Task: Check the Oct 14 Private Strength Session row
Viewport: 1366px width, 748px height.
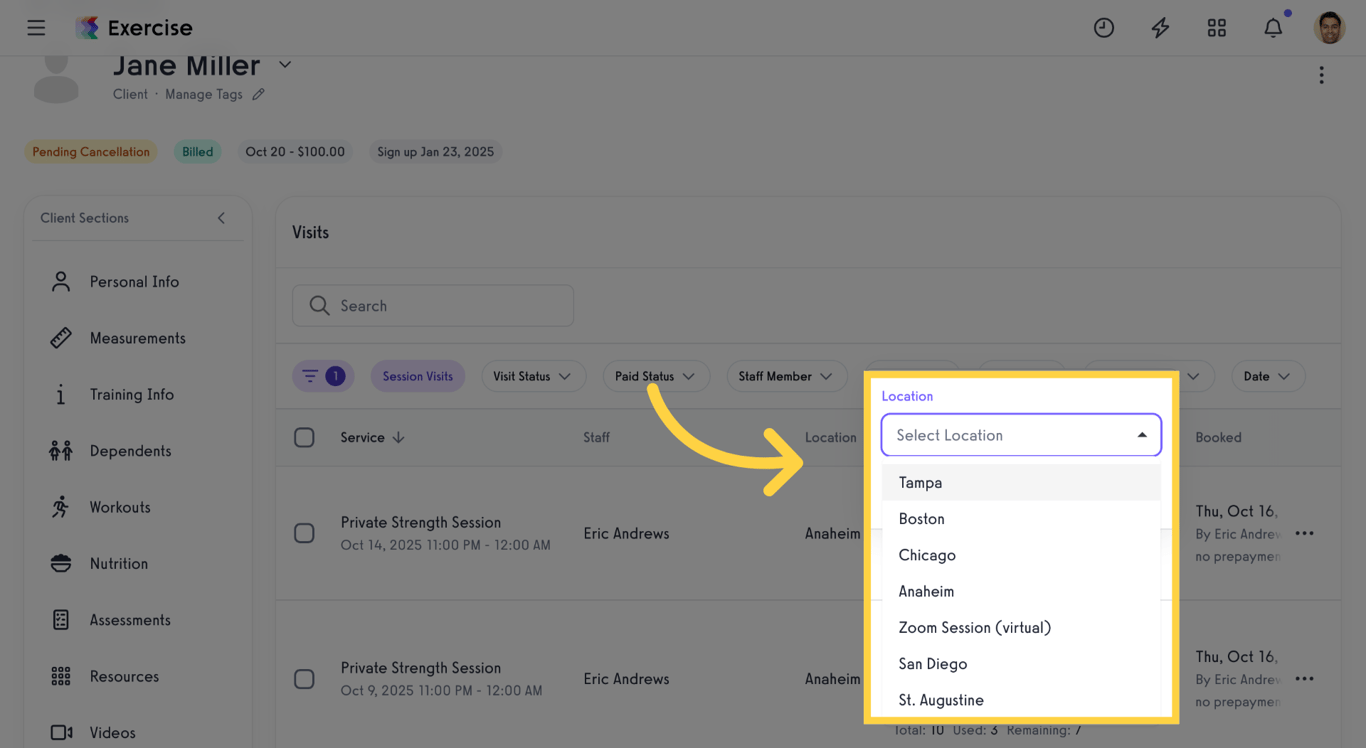Action: 304,533
